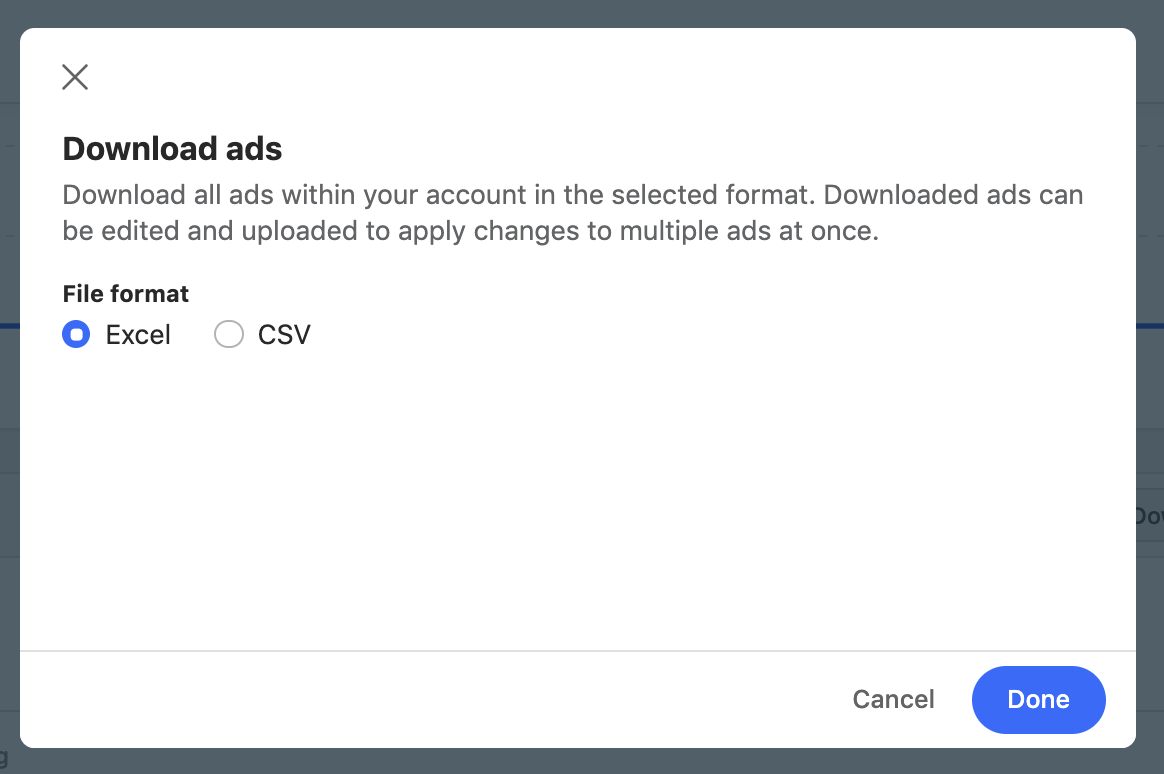Dismiss the modal using the X icon

75,77
